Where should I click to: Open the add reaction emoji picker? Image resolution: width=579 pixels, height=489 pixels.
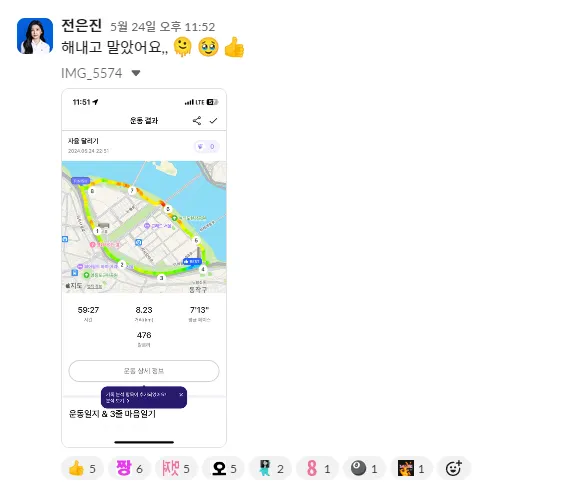pos(453,469)
